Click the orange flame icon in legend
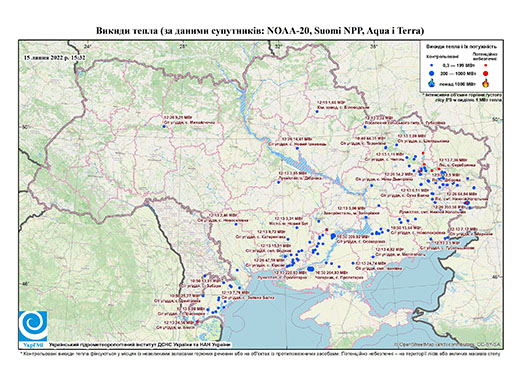520x368 pixels. [486, 83]
